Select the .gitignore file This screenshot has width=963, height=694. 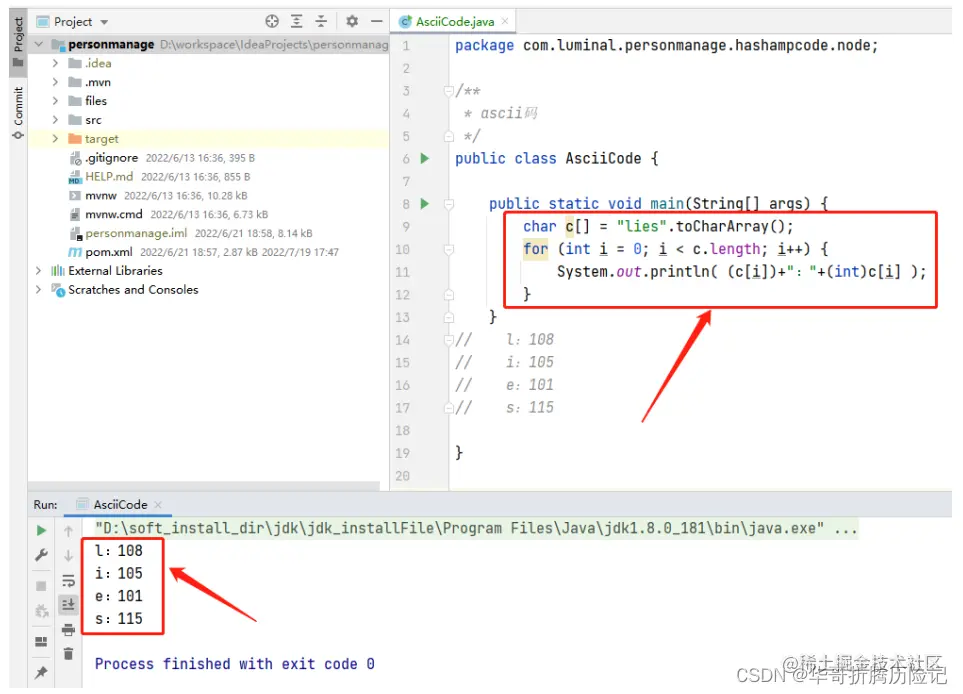pyautogui.click(x=112, y=158)
